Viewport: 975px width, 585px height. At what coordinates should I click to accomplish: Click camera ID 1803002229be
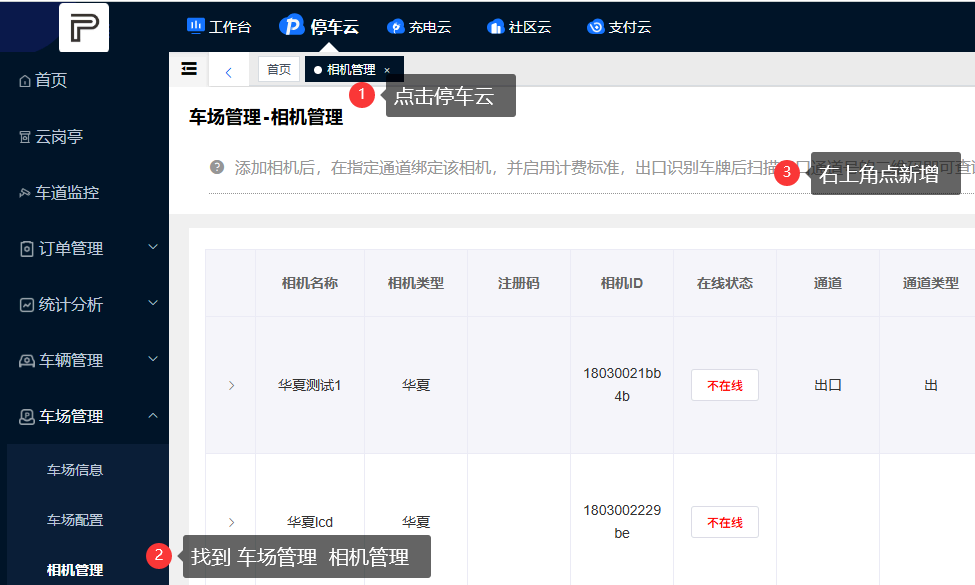622,522
